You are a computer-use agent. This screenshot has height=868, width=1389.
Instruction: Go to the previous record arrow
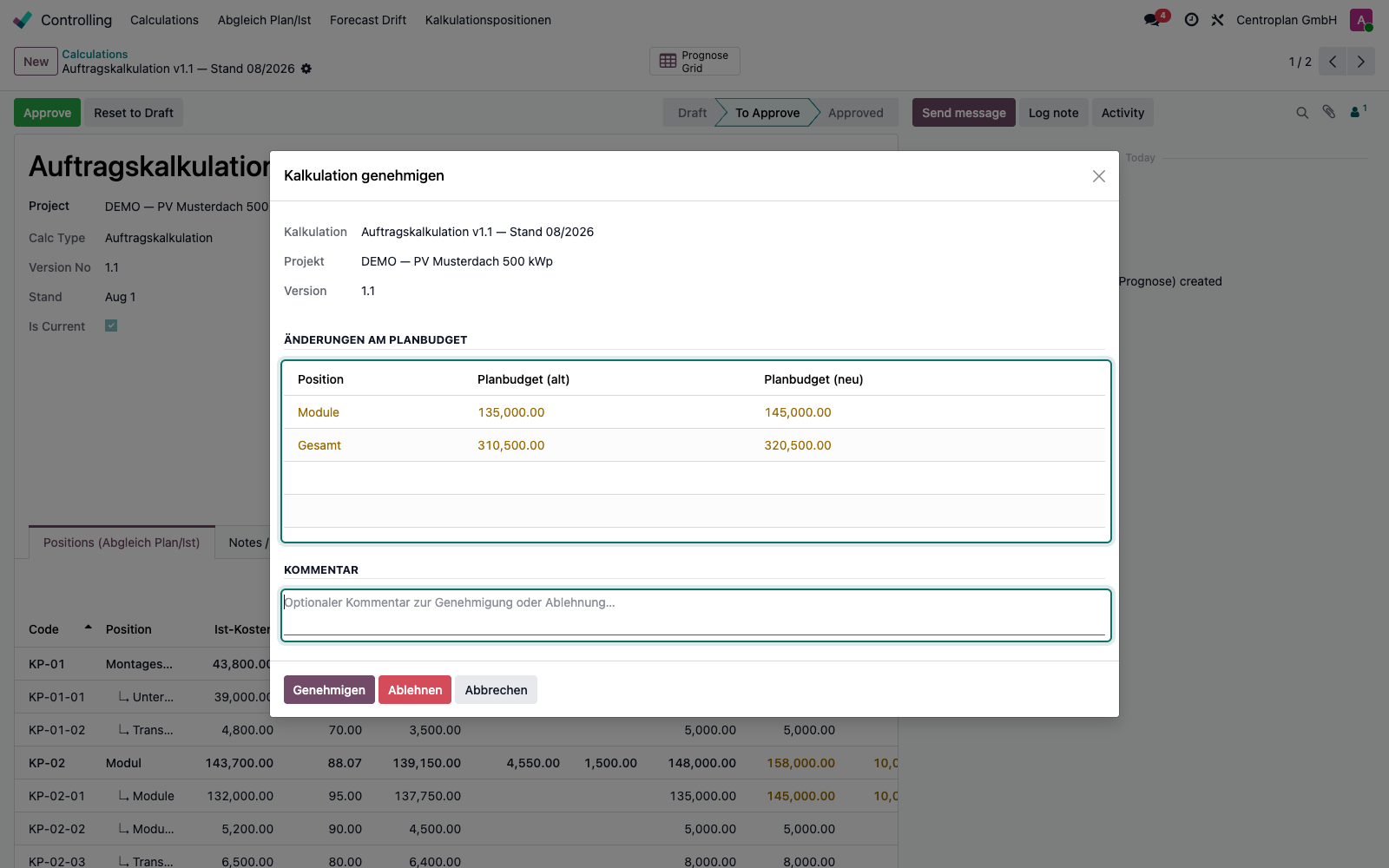click(1333, 62)
